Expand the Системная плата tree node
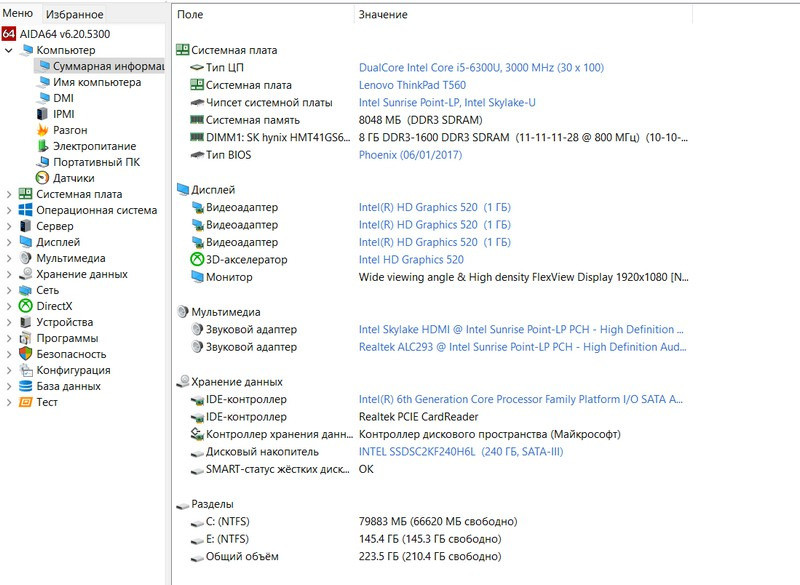The height and width of the screenshot is (585, 800). 9,194
